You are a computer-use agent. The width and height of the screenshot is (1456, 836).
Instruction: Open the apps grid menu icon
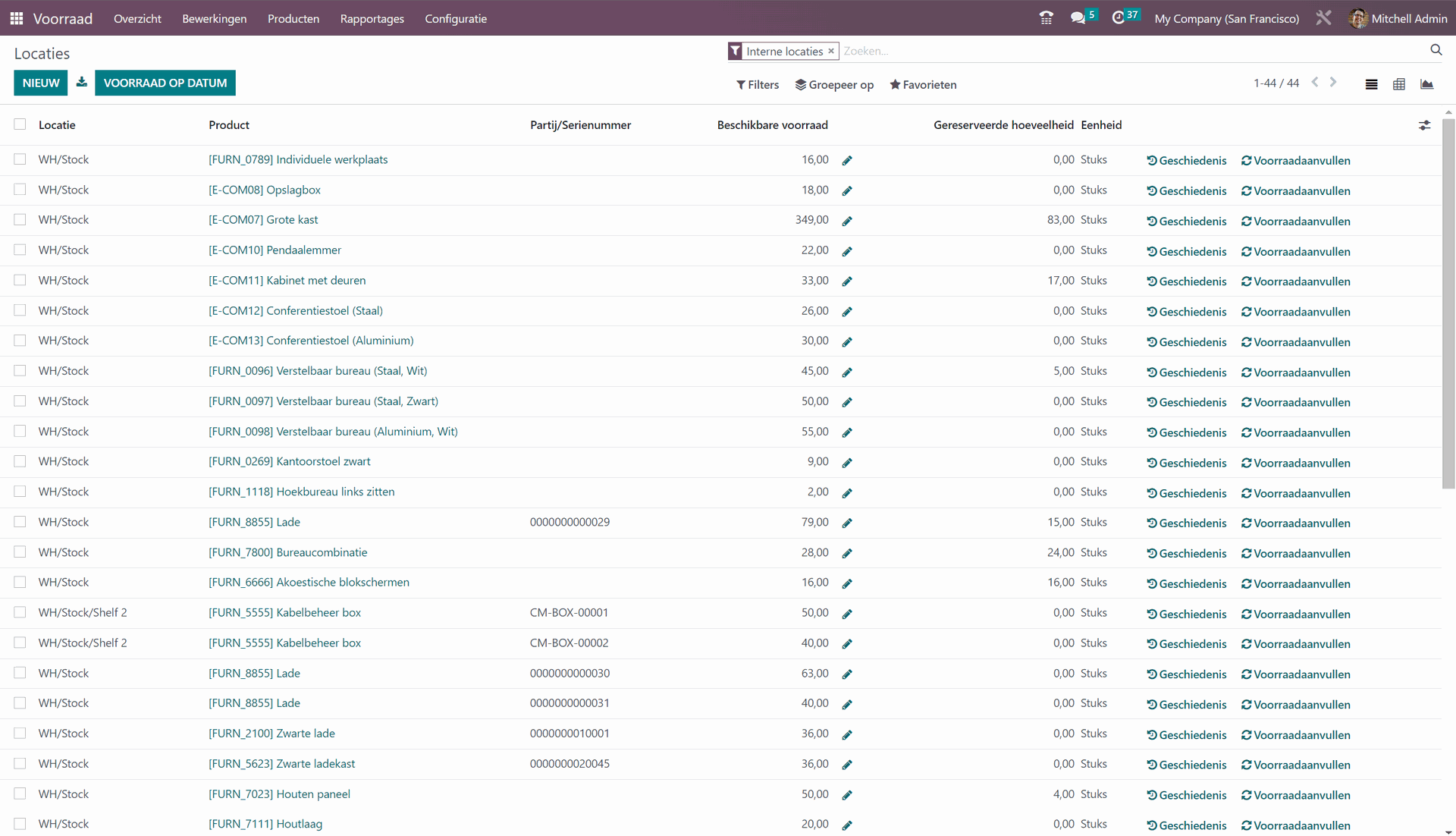[16, 18]
